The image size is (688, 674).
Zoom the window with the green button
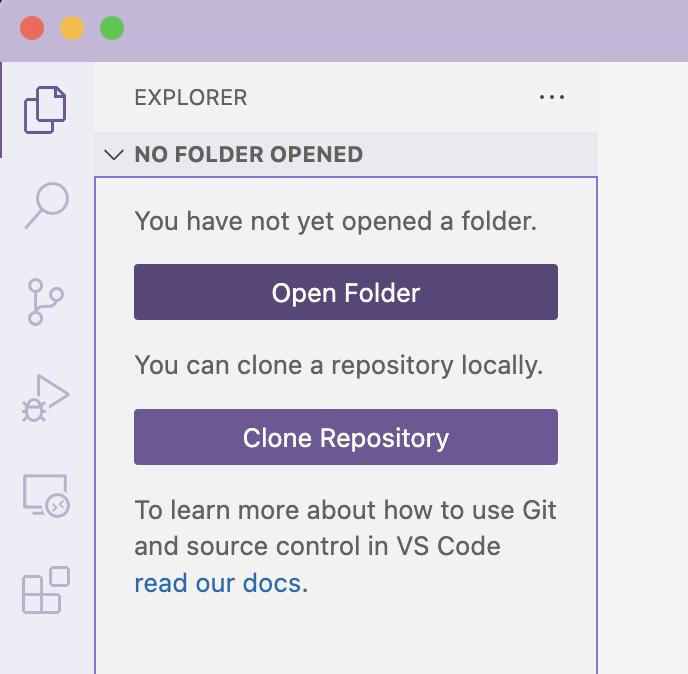(x=112, y=28)
